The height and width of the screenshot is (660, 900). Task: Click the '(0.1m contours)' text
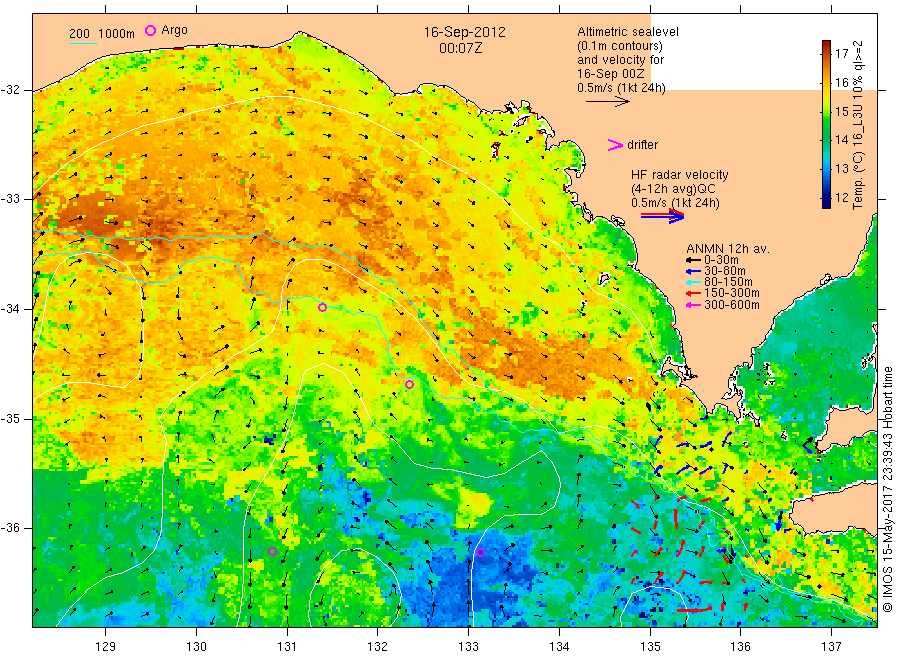tap(619, 46)
